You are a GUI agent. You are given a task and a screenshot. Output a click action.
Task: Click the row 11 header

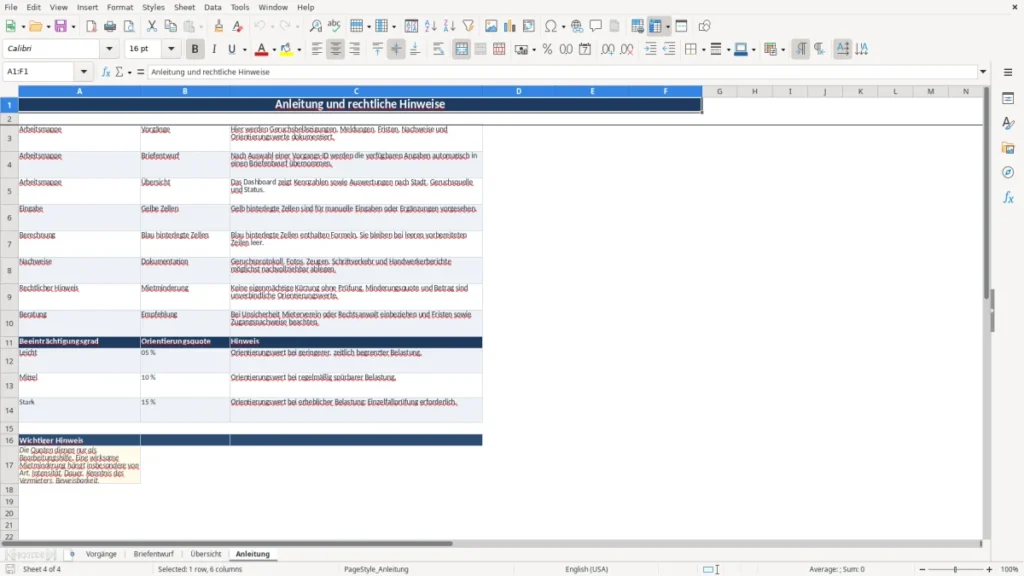[x=9, y=342]
